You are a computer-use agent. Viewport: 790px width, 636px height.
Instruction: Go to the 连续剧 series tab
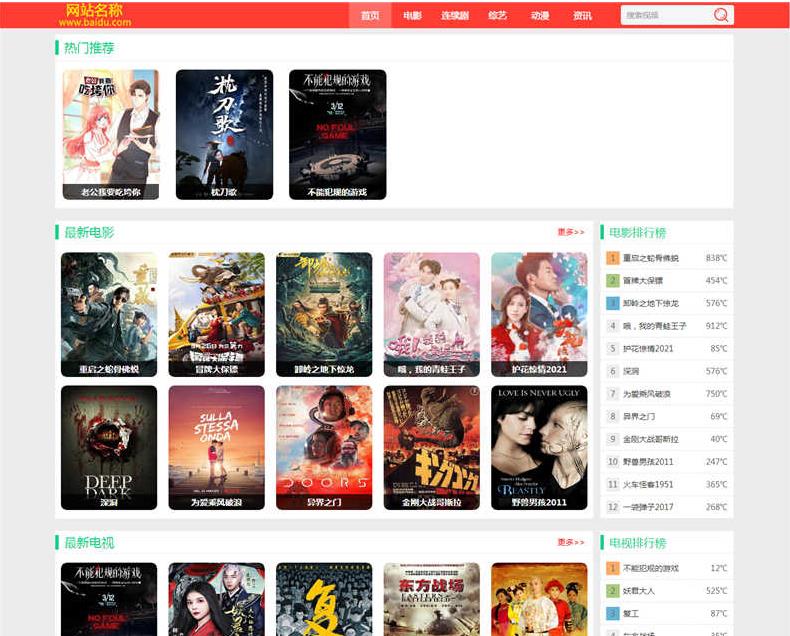coord(455,16)
